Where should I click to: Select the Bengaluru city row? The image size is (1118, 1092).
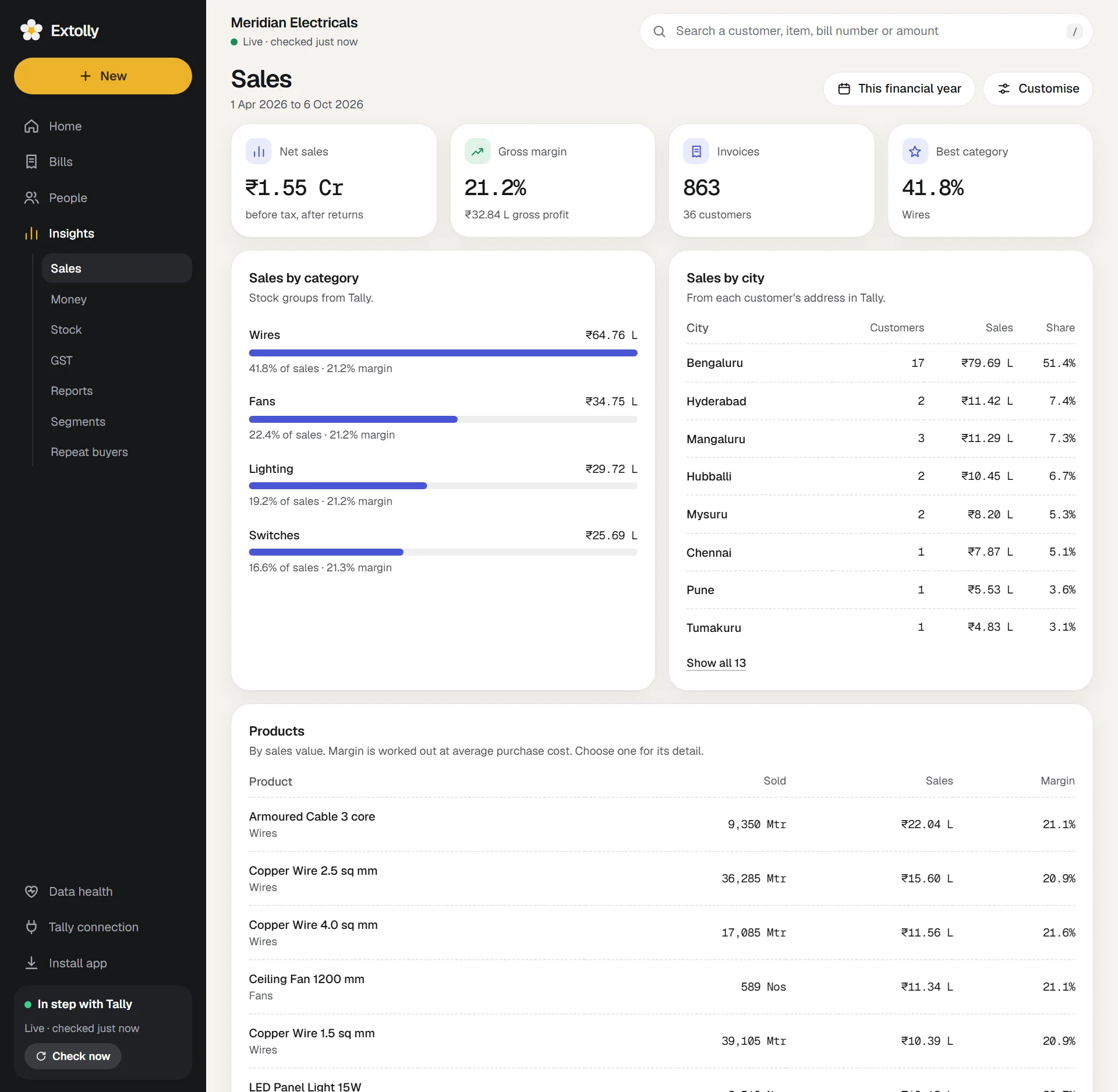coord(880,363)
